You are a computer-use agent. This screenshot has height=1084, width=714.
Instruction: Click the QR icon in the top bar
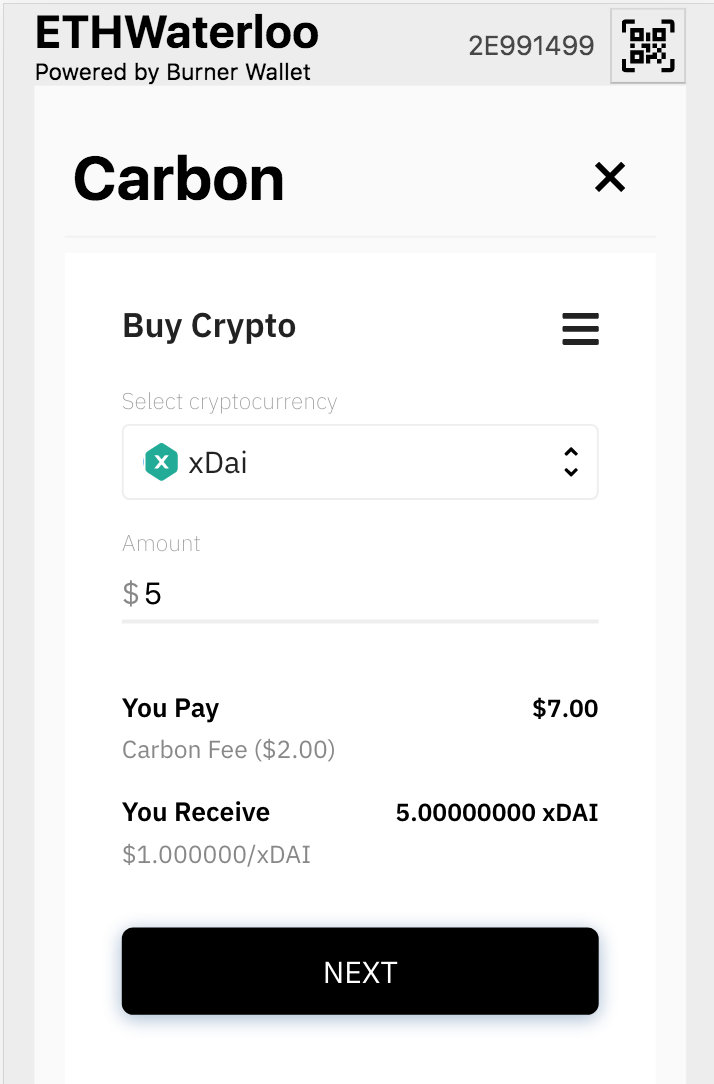pos(647,46)
